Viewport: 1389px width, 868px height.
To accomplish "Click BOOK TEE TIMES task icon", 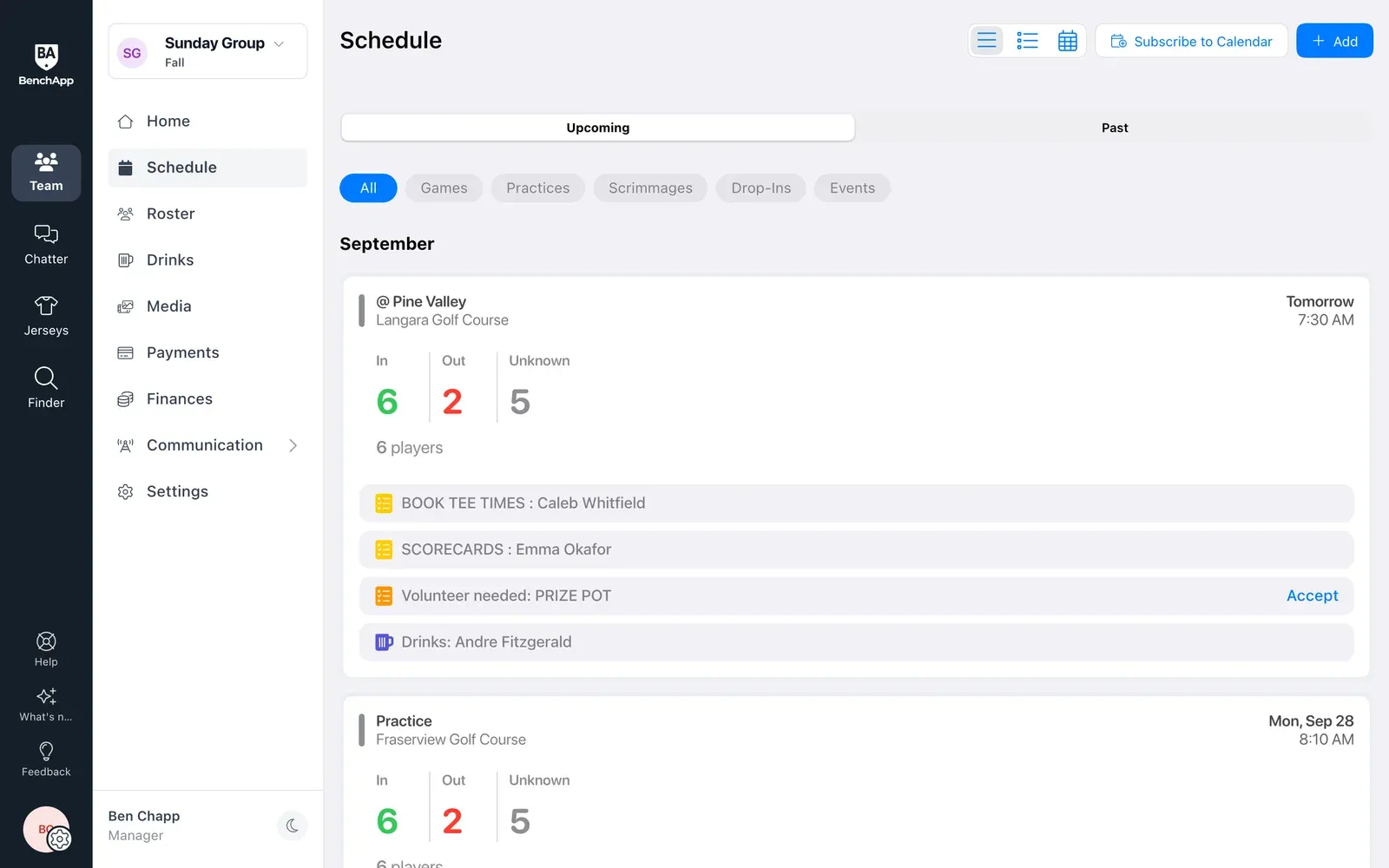I will (384, 503).
